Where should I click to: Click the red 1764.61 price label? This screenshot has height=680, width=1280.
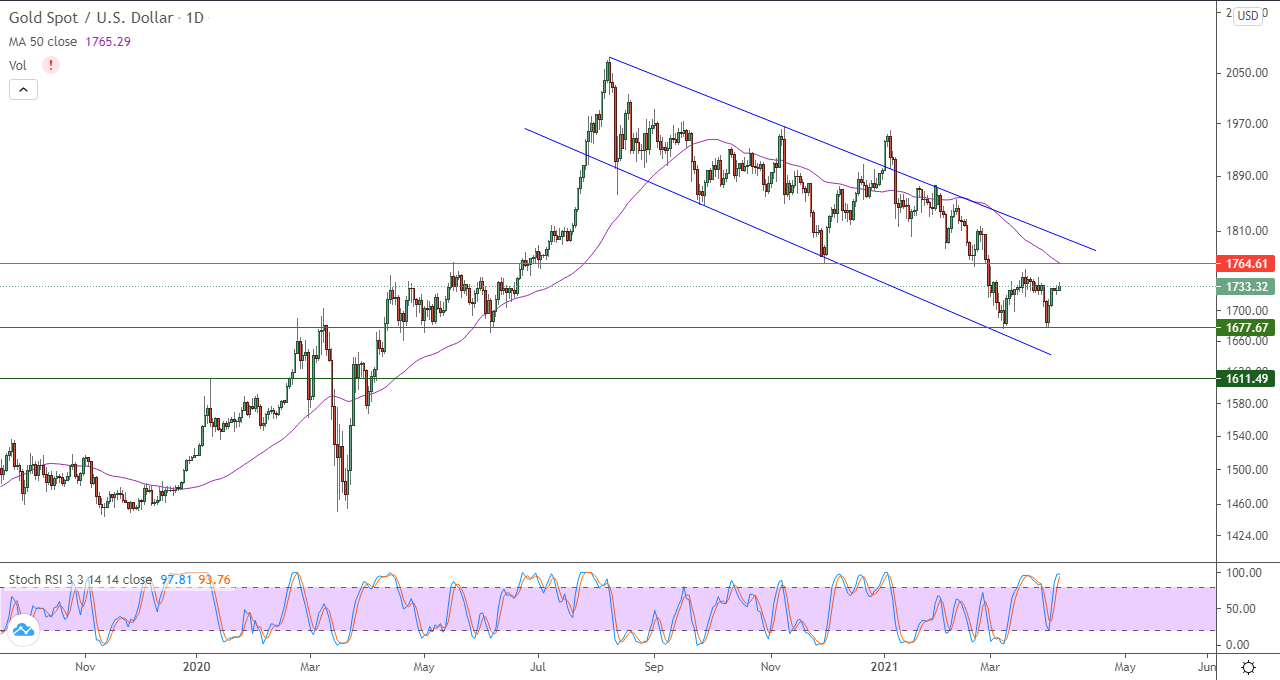click(1245, 264)
